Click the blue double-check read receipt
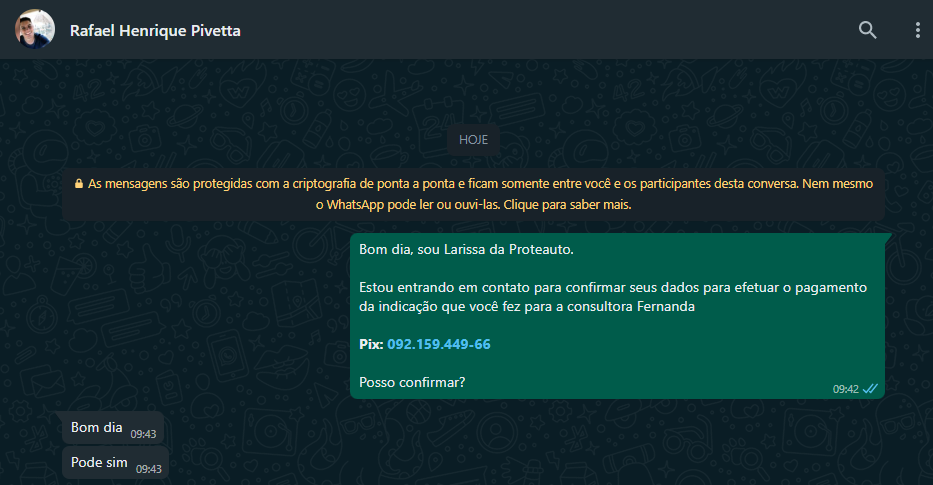Viewport: 933px width, 485px height. (x=870, y=388)
